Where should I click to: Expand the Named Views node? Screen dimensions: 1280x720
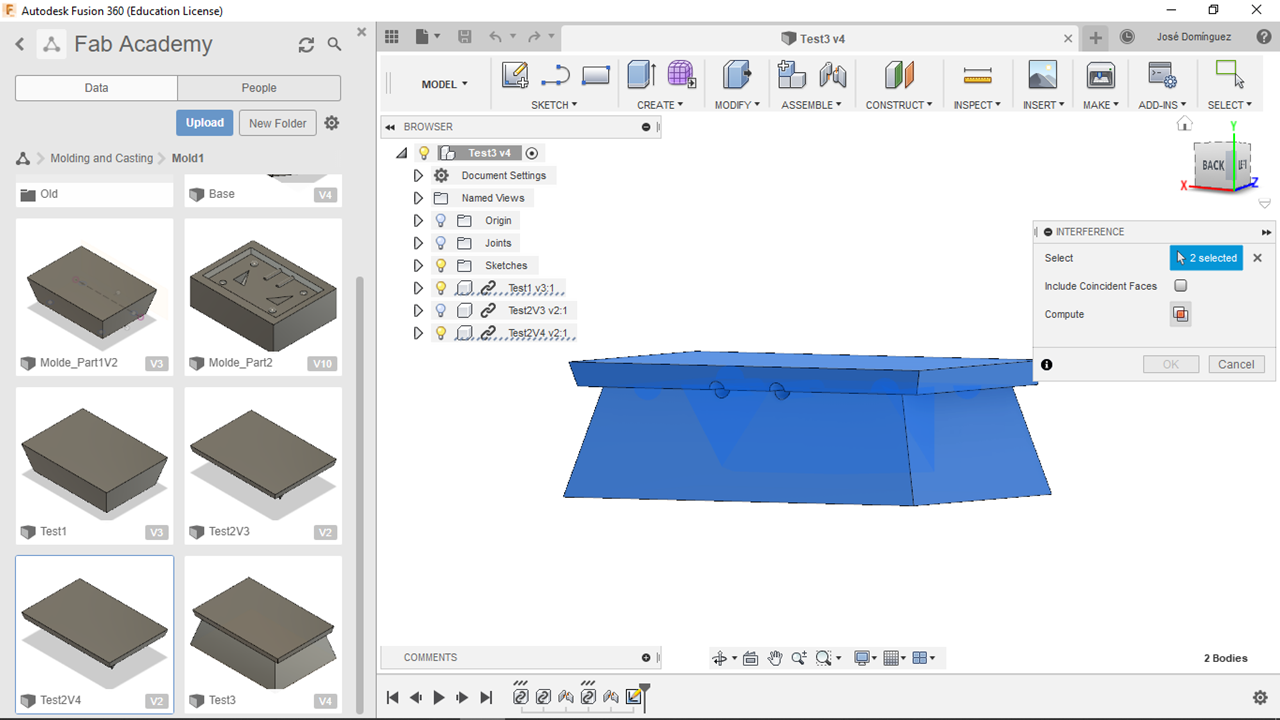pyautogui.click(x=418, y=198)
